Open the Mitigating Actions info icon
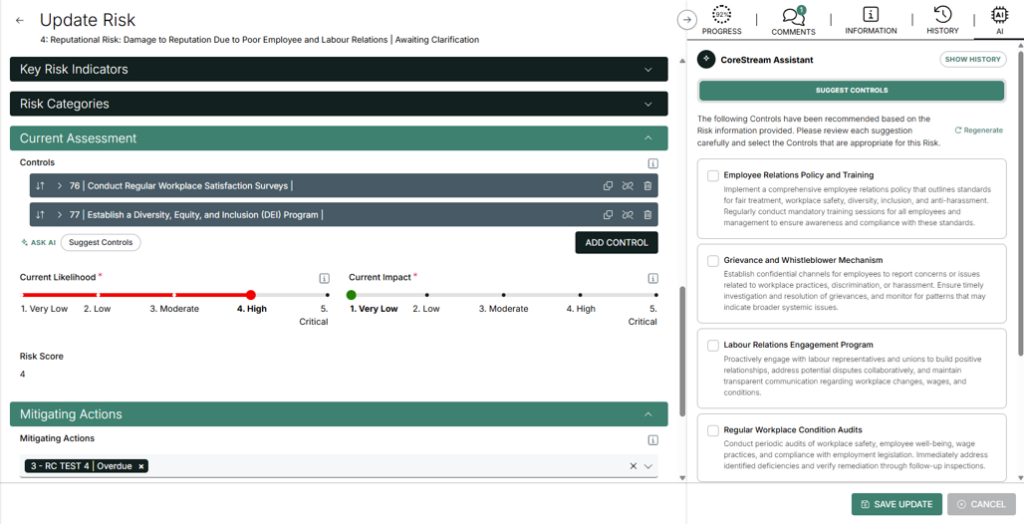Image resolution: width=1024 pixels, height=524 pixels. (x=652, y=440)
